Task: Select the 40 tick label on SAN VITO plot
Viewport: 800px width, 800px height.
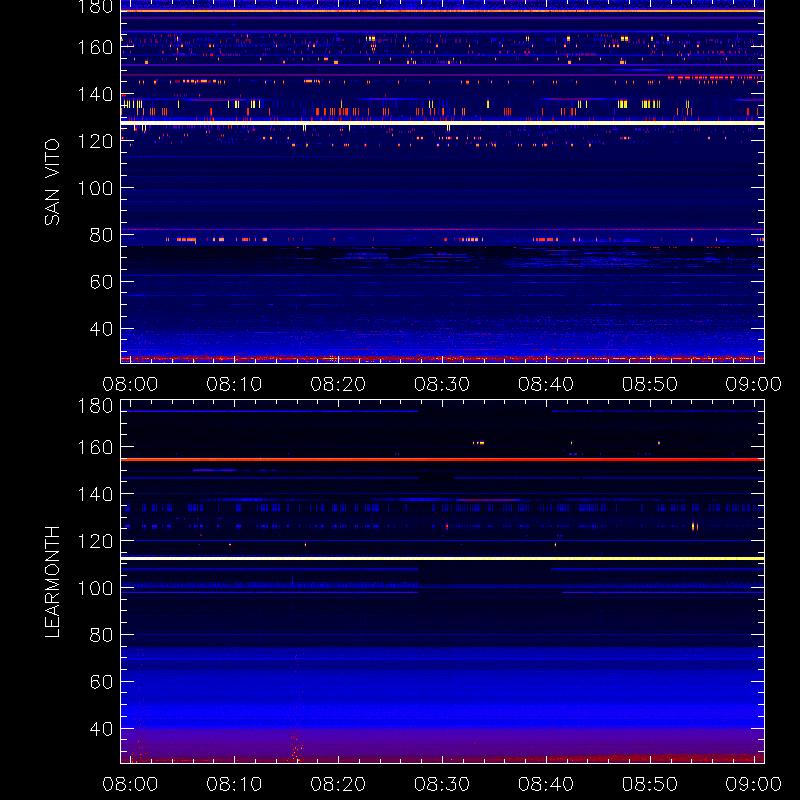Action: coord(101,329)
